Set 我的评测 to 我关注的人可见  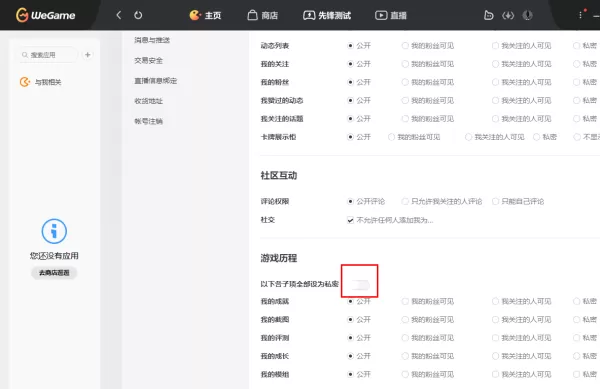coord(495,338)
